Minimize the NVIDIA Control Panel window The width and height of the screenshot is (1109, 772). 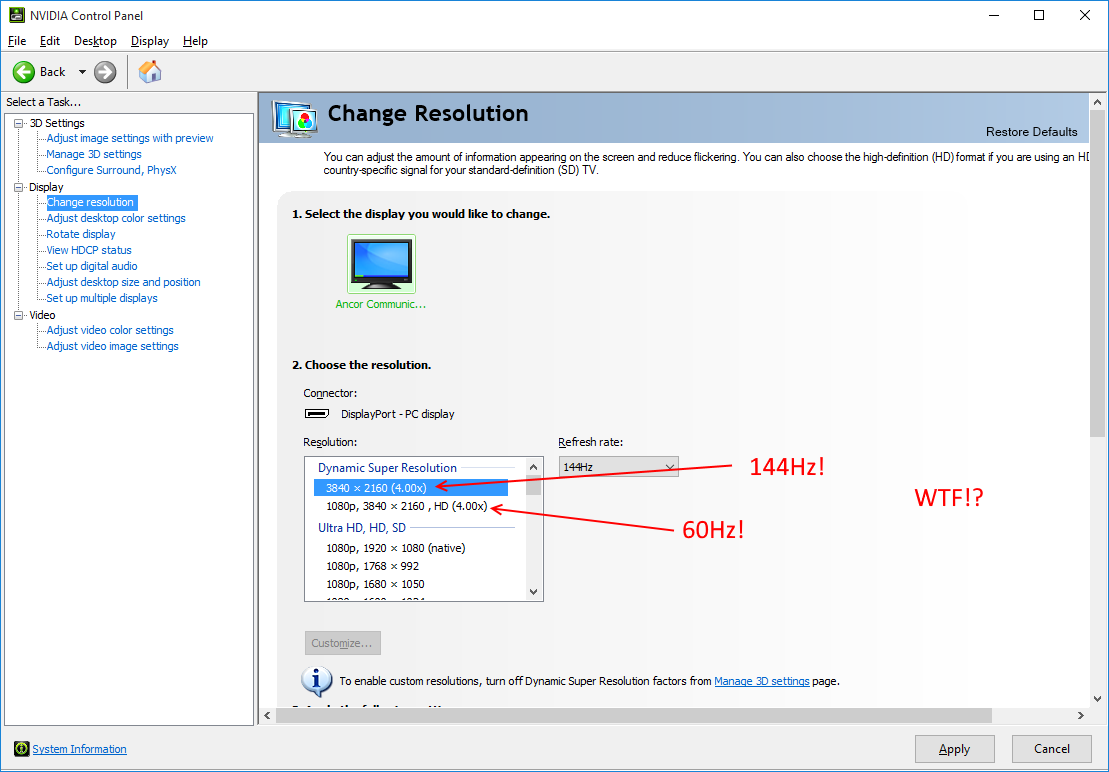[992, 15]
